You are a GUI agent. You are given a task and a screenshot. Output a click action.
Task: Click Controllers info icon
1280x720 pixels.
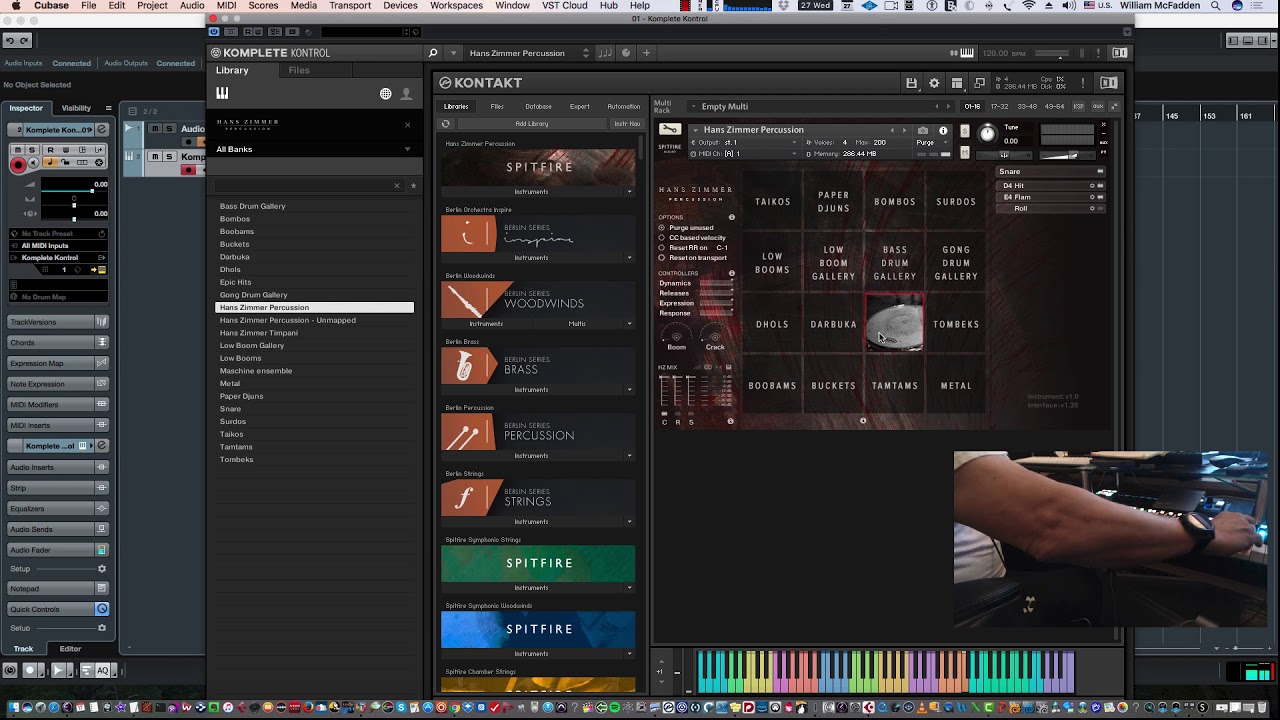(x=732, y=273)
